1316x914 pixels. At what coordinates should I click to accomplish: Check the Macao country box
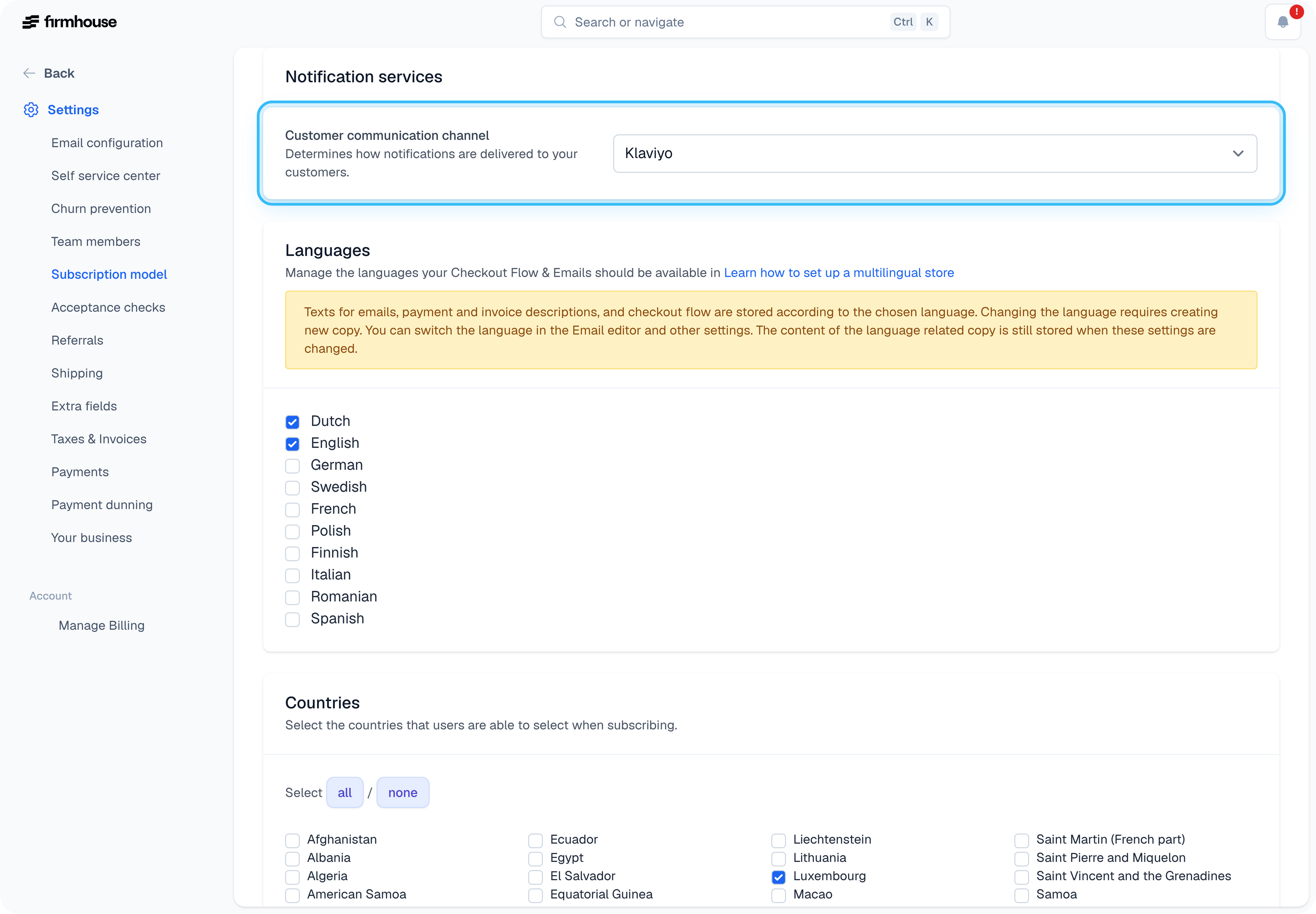click(779, 895)
